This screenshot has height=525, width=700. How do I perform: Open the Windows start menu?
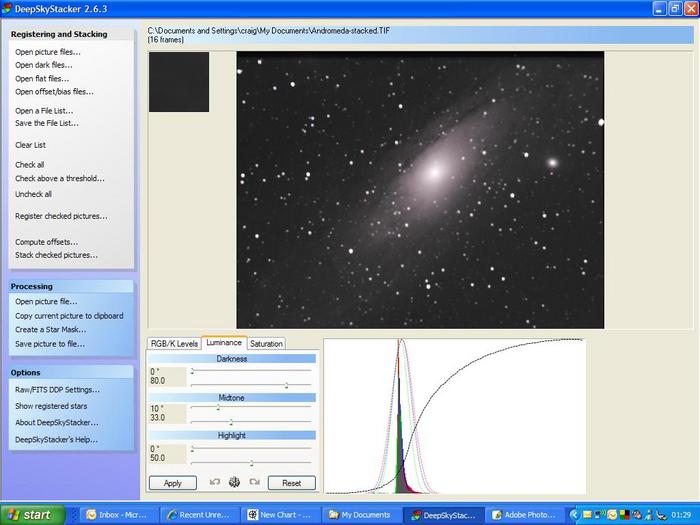click(33, 515)
